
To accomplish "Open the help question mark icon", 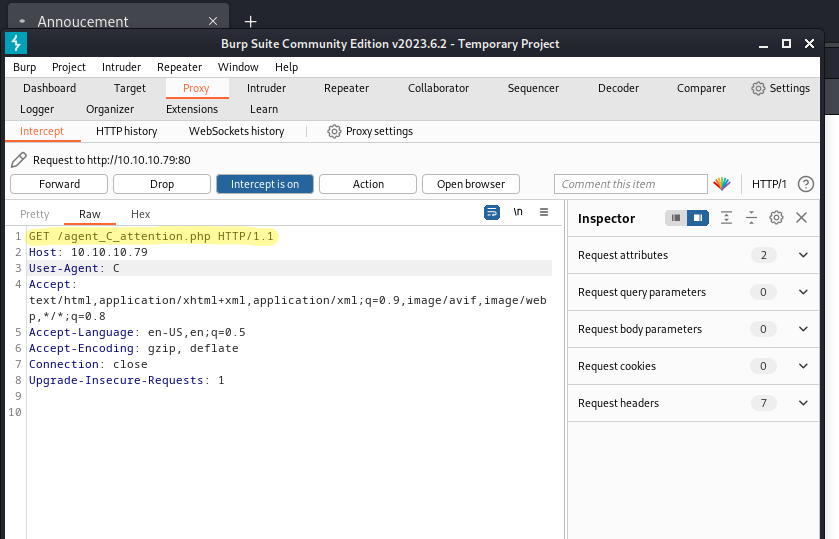I will click(805, 184).
